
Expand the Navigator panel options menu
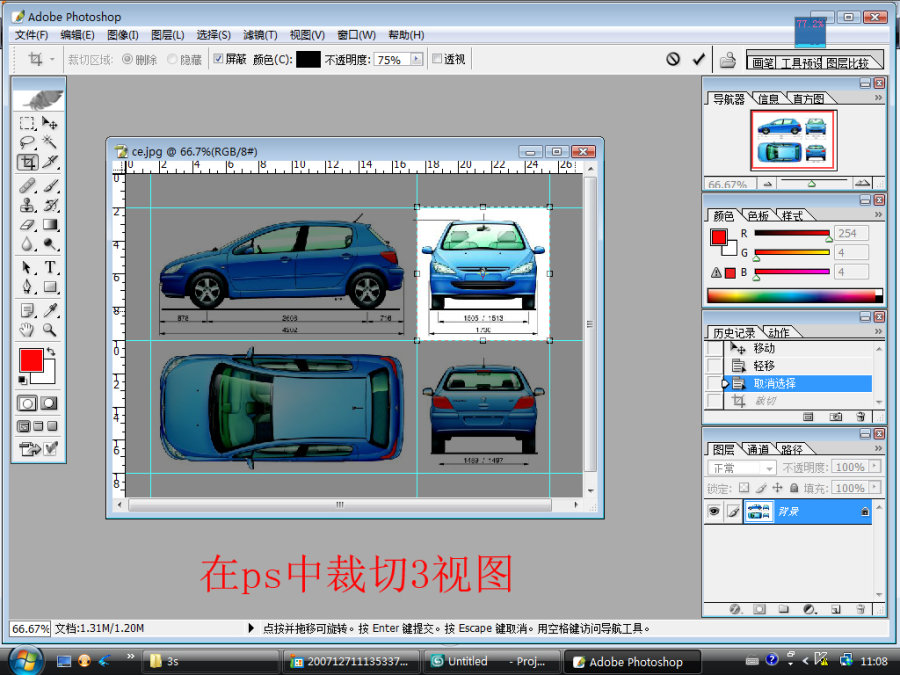pos(878,98)
